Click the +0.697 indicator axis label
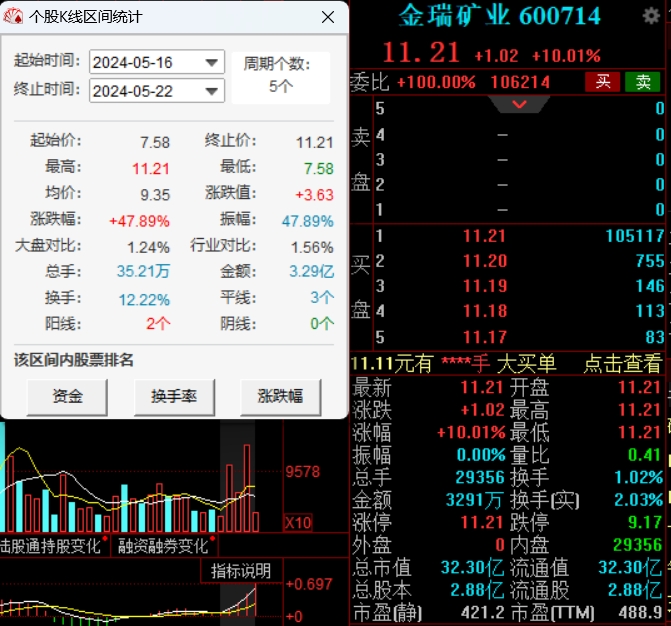The width and height of the screenshot is (671, 626). tap(309, 584)
